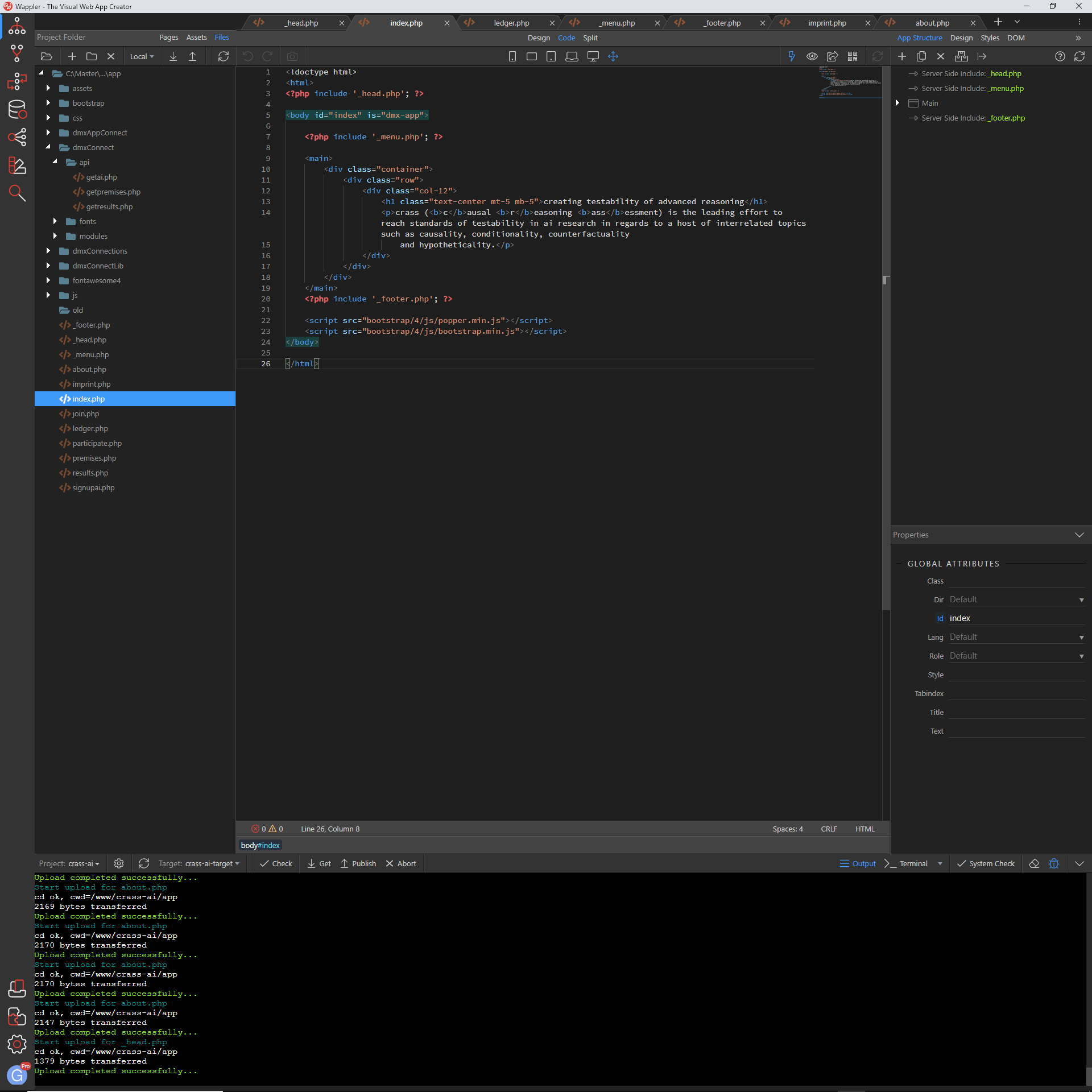The height and width of the screenshot is (1092, 1092).
Task: Switch to the imprint.php tab
Action: click(827, 23)
